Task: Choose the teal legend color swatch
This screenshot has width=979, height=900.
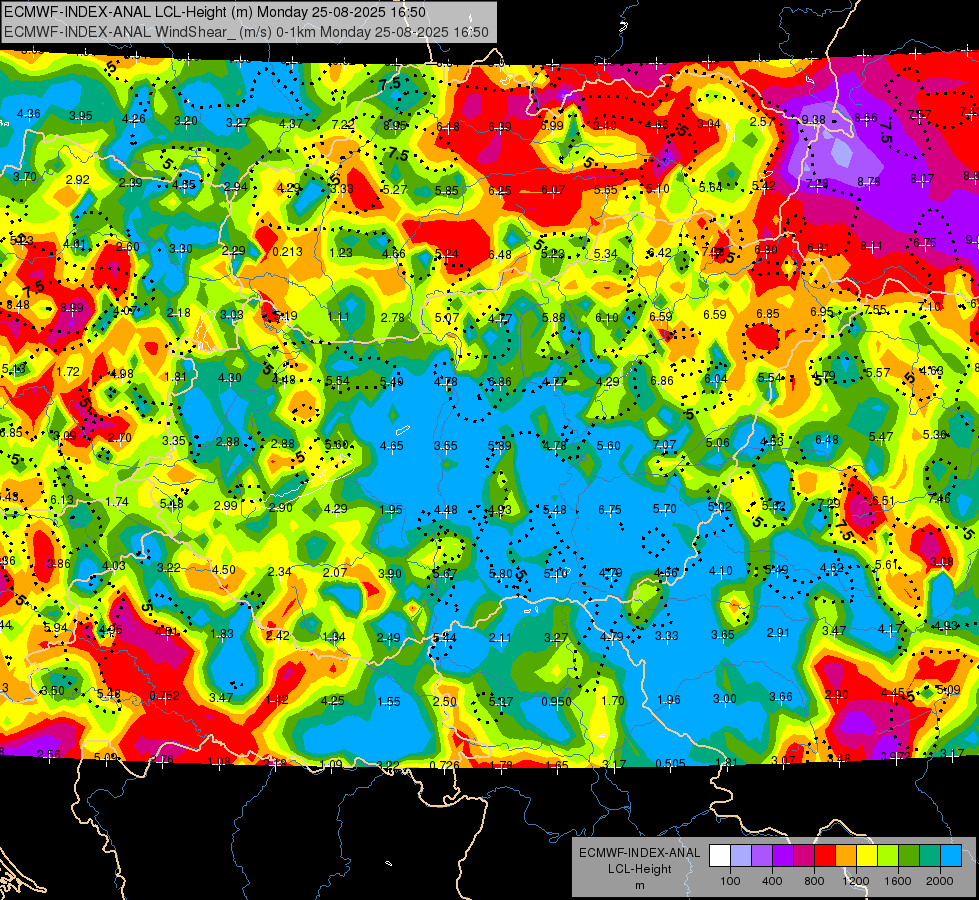Action: (930, 856)
